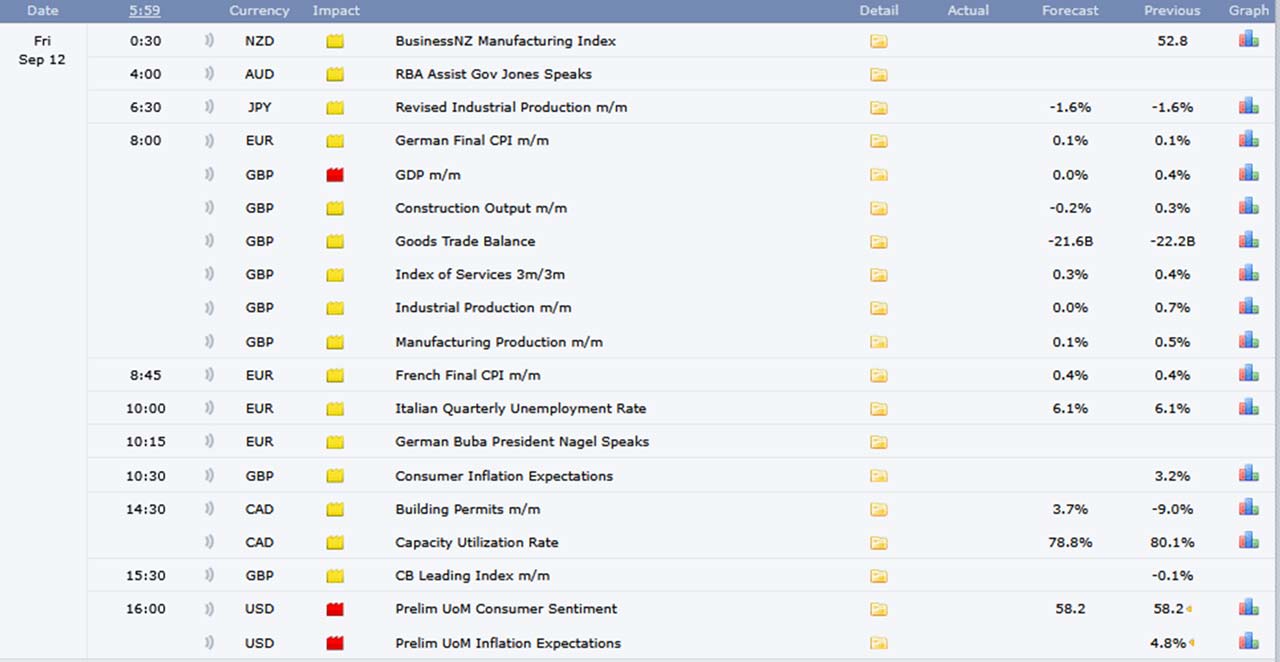Viewport: 1280px width, 662px height.
Task: Expand details of Italian Quarterly Unemployment Rate
Action: click(x=878, y=408)
